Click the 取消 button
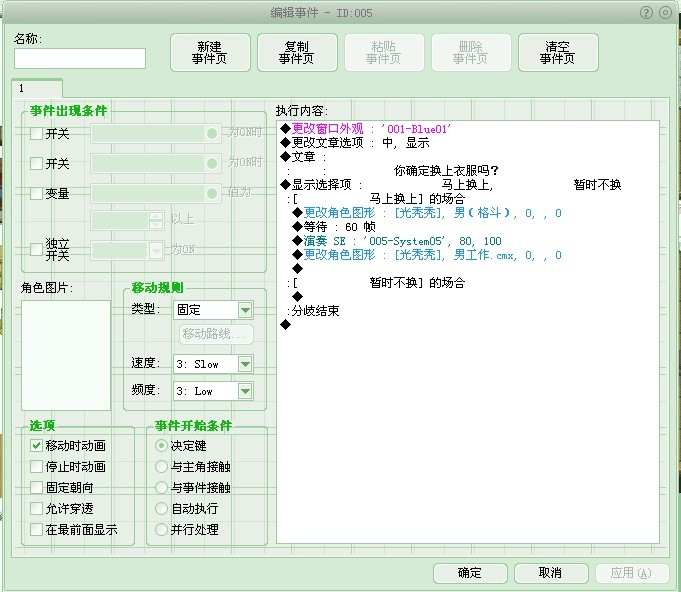Image resolution: width=681 pixels, height=592 pixels. pos(551,573)
